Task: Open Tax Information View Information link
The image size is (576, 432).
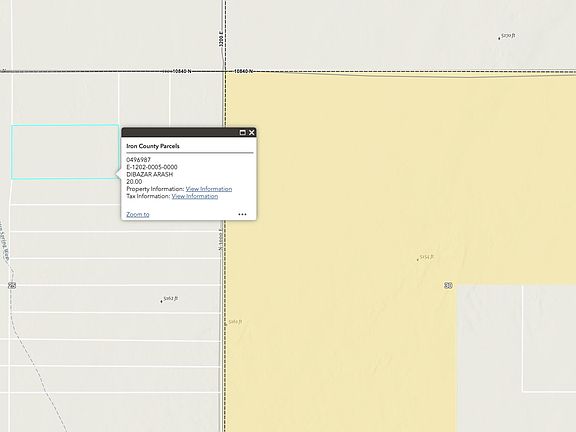Action: point(195,196)
